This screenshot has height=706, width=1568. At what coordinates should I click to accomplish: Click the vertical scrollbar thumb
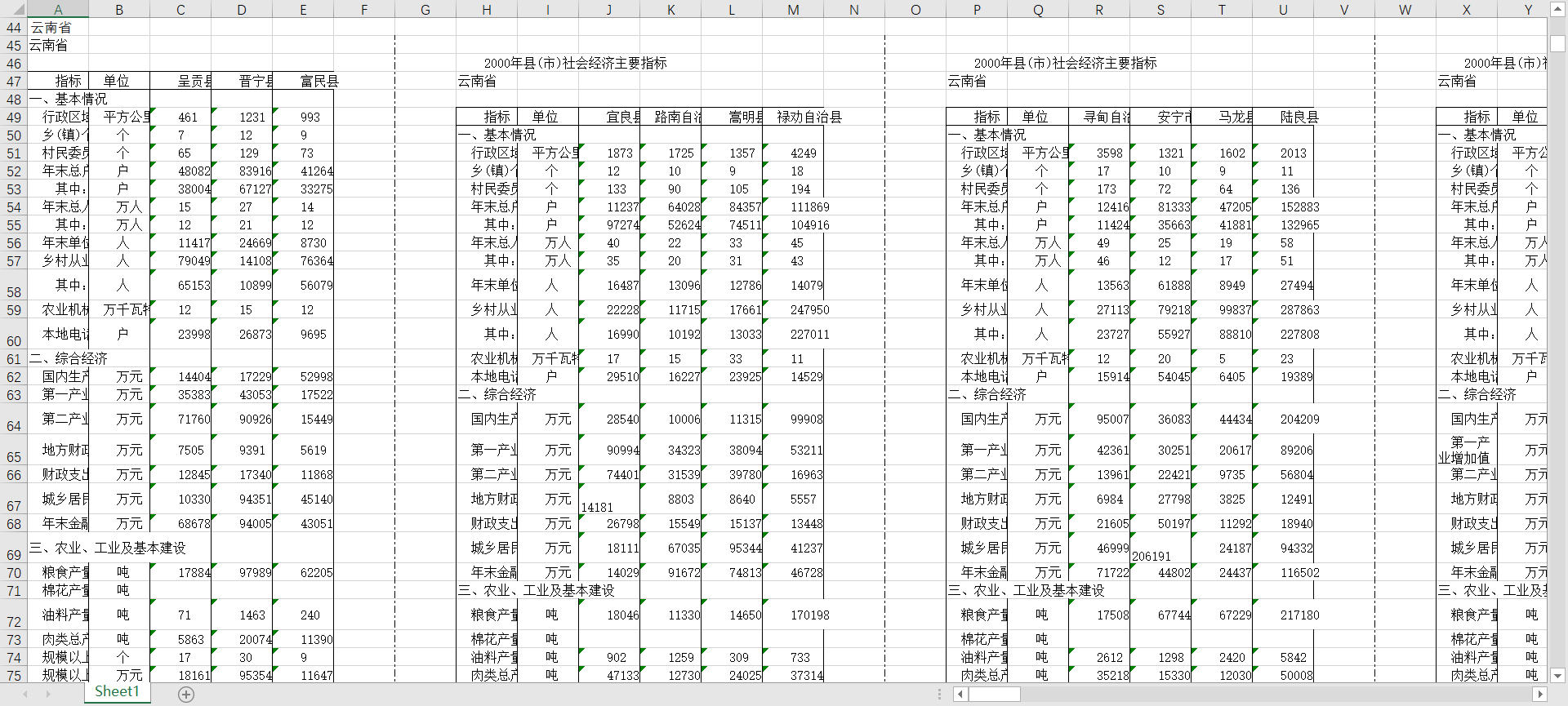1557,43
